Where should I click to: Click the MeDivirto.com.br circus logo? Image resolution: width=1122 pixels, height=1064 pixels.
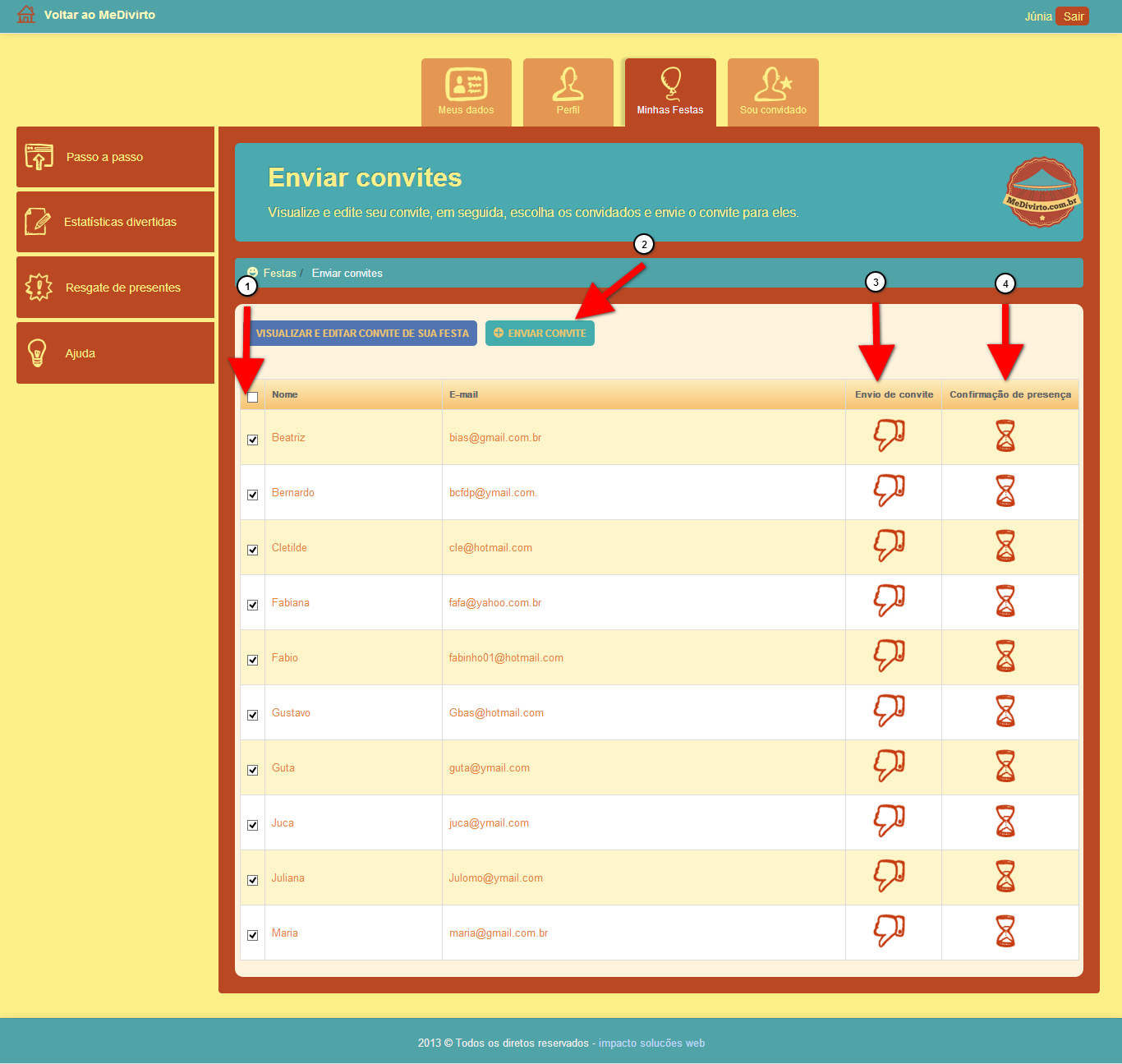[1042, 192]
